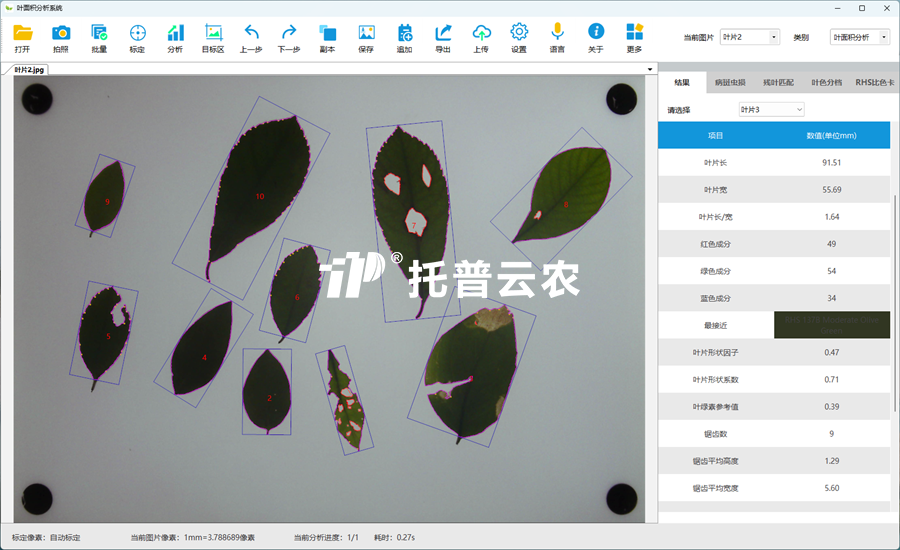This screenshot has width=900, height=550.
Task: Start batch processing via the 批量 icon
Action: click(x=99, y=38)
